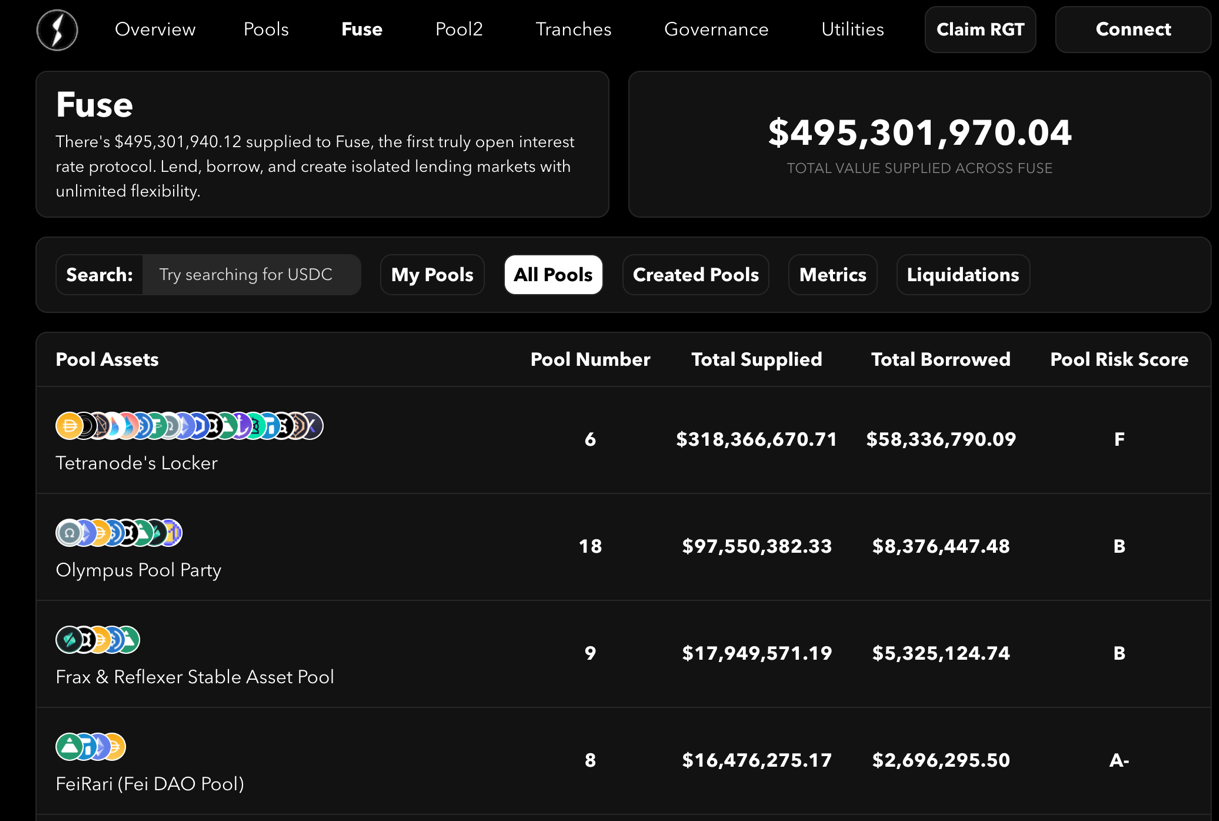Select the All Pools filter
Viewport: 1219px width, 821px height.
pos(553,275)
